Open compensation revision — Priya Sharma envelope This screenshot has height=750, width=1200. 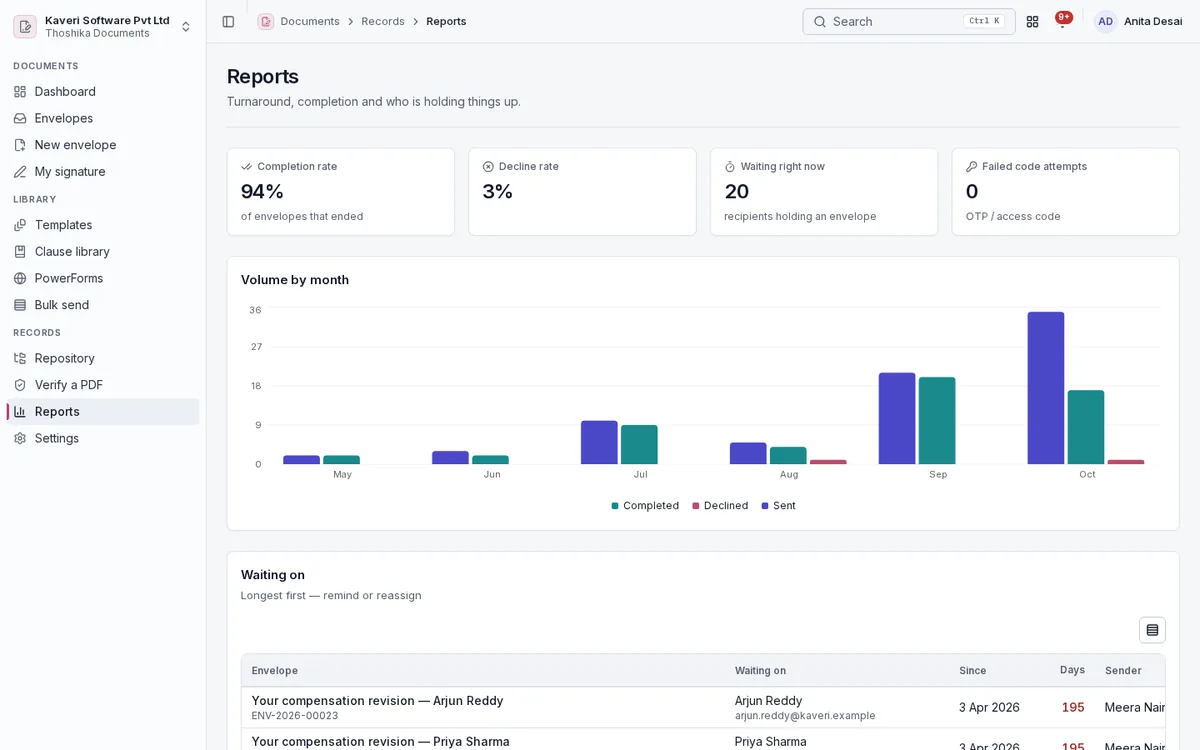coord(380,742)
